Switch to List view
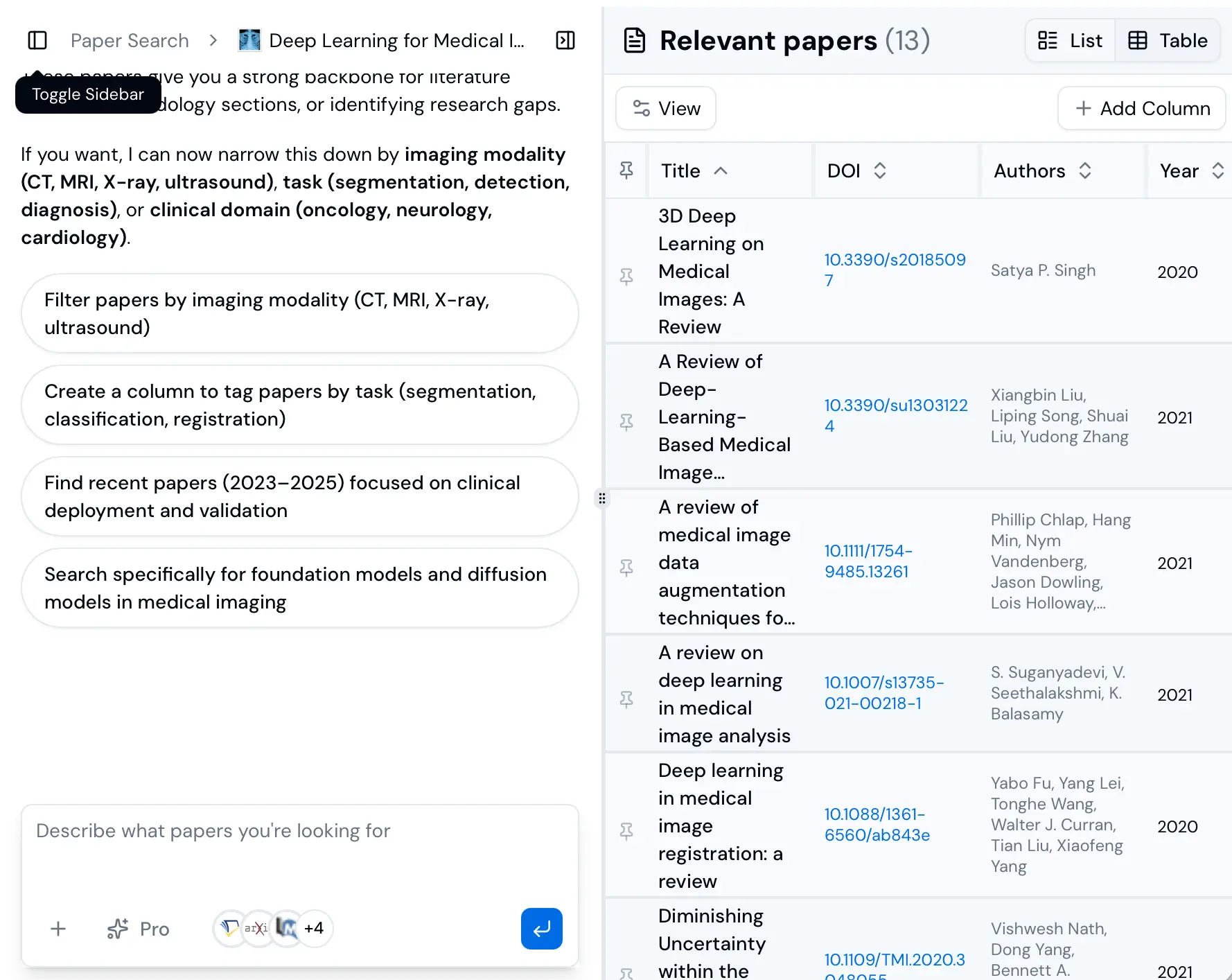The width and height of the screenshot is (1232, 980). (x=1069, y=40)
